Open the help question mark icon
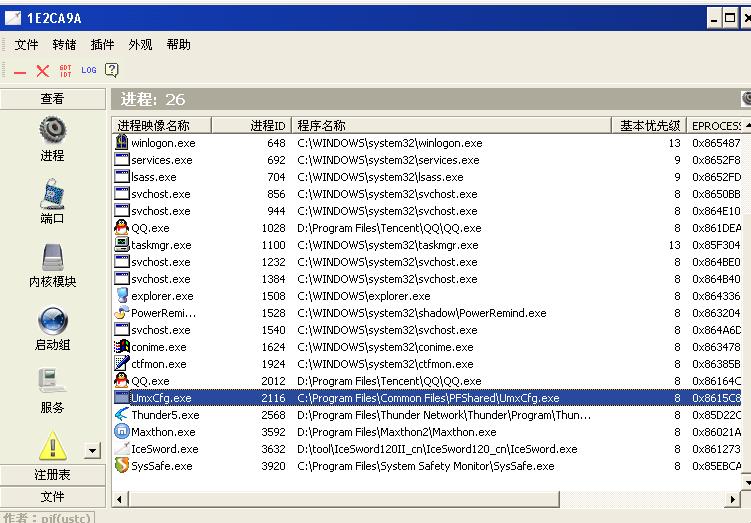The image size is (751, 523). [x=112, y=70]
